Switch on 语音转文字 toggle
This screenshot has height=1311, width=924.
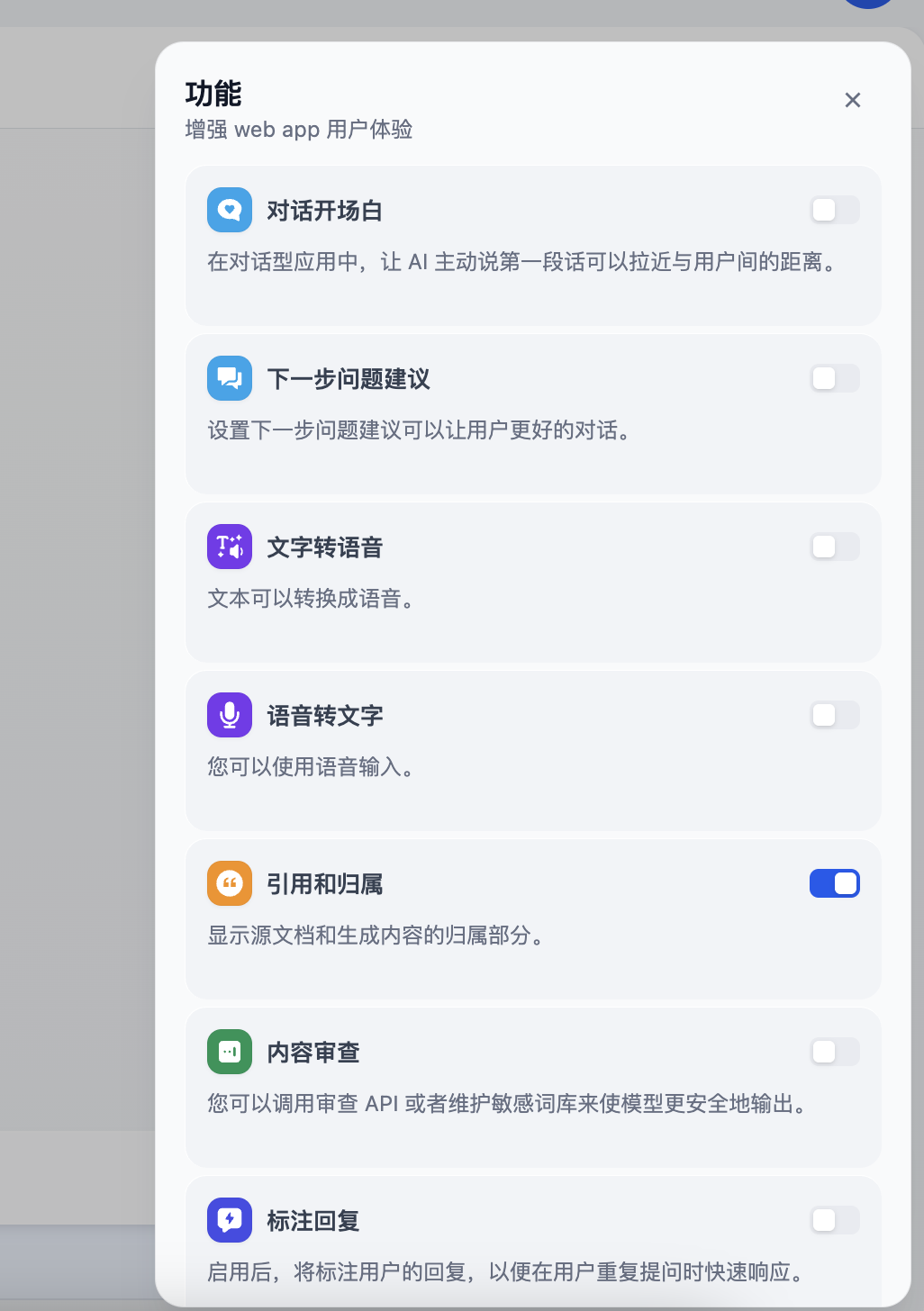[x=835, y=715]
